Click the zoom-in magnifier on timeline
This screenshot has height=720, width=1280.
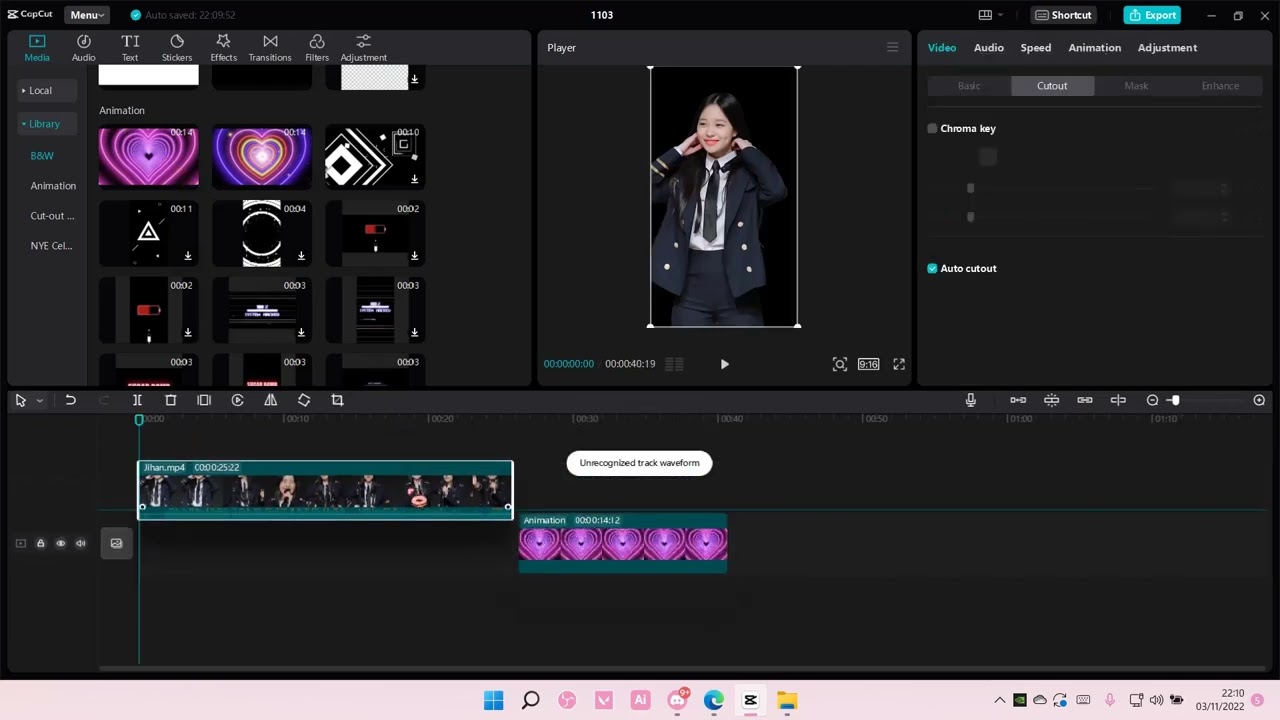1259,400
